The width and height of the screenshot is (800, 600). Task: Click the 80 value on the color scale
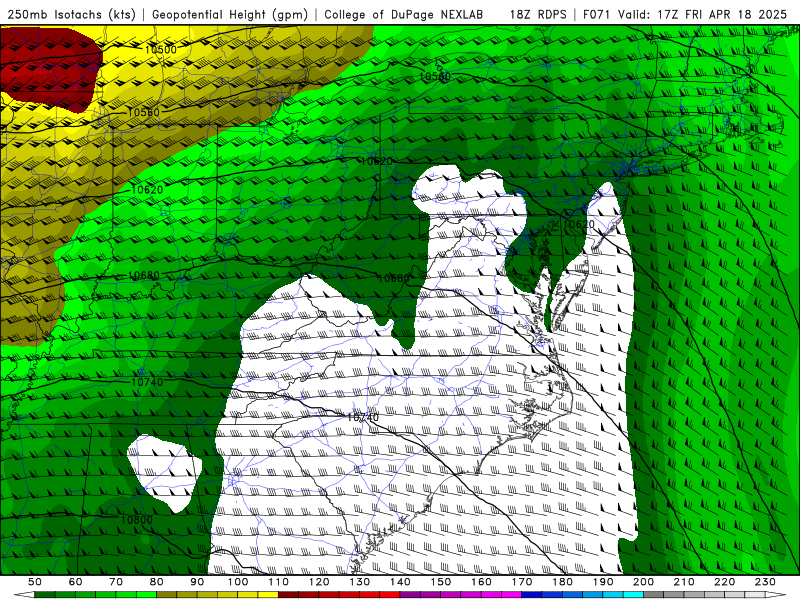coord(157,582)
